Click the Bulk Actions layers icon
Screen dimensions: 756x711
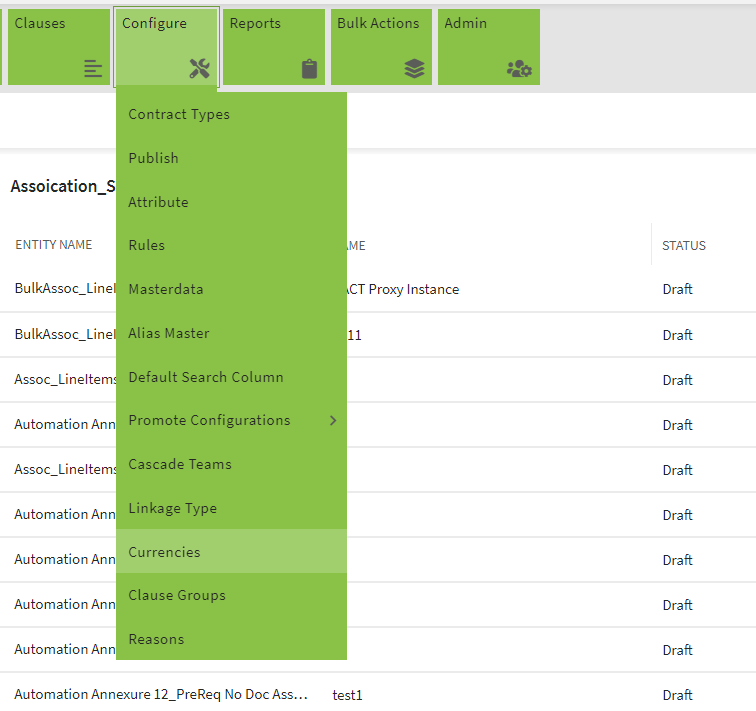415,69
